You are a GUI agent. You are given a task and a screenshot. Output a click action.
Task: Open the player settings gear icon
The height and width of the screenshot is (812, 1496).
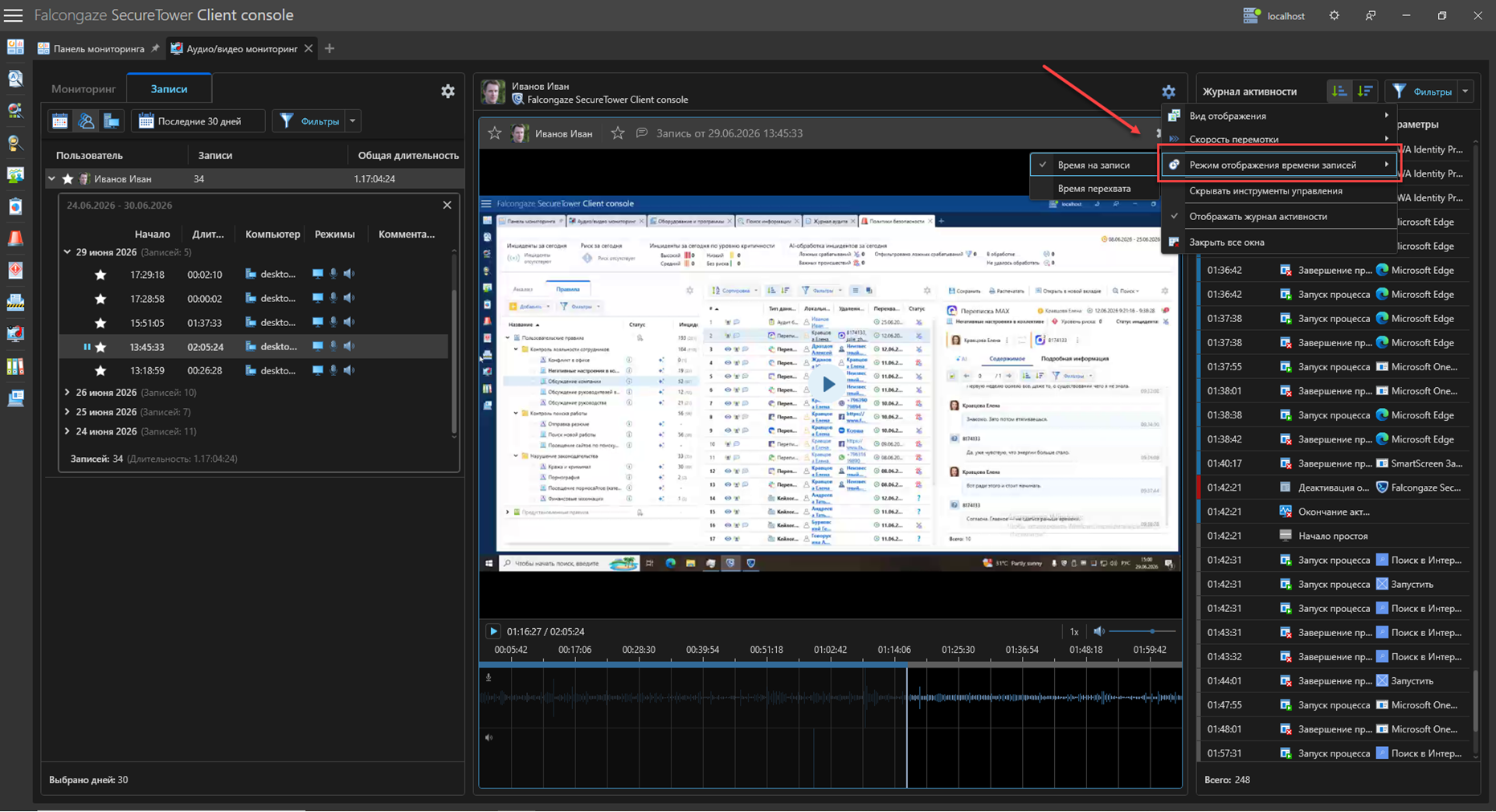click(1168, 92)
